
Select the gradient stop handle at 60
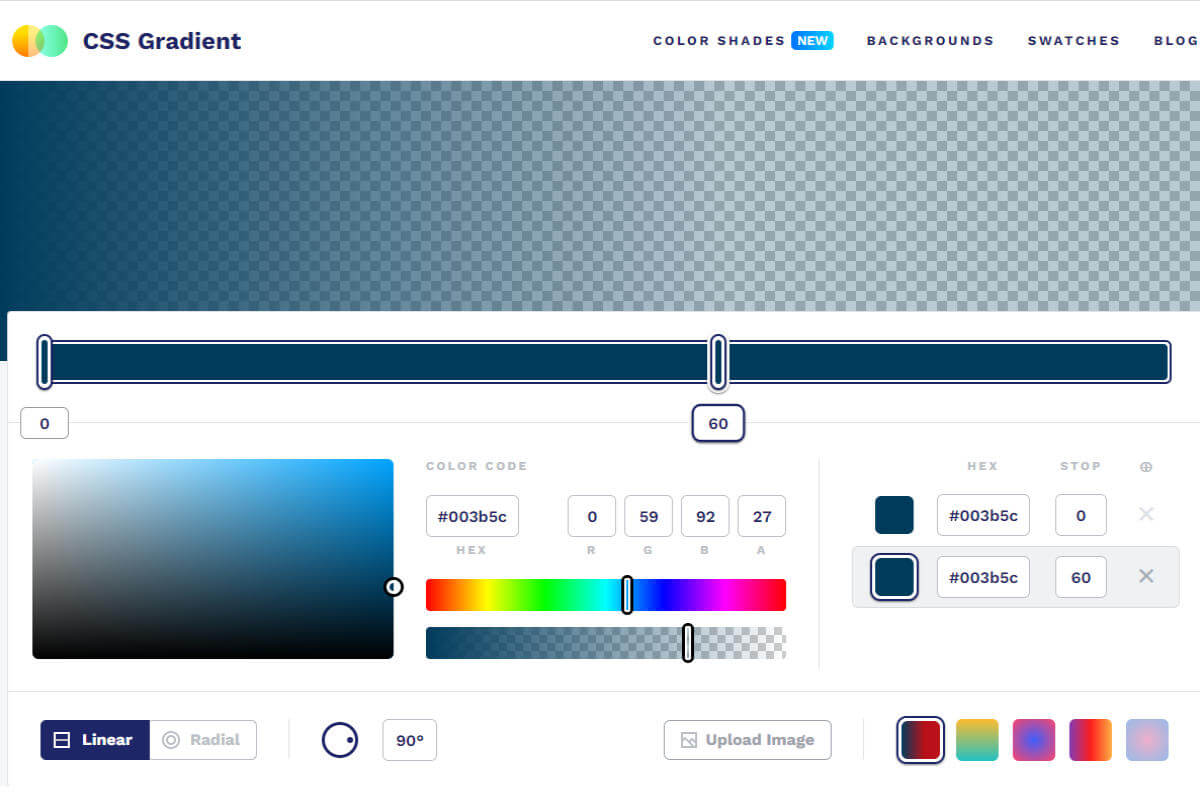tap(718, 362)
